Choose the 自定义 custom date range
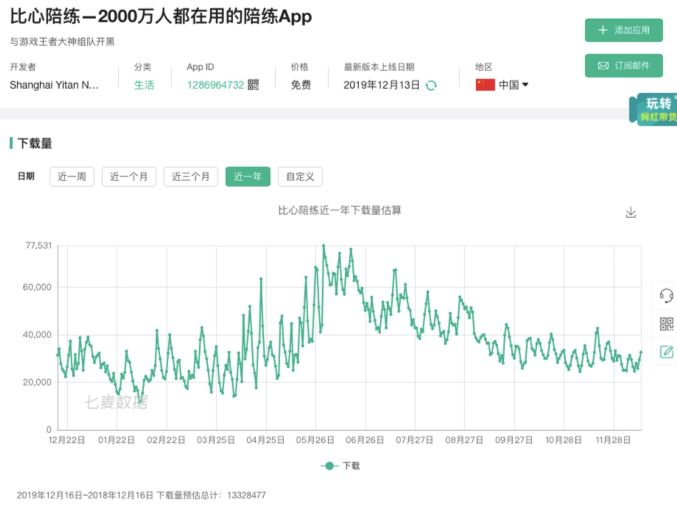 click(300, 177)
